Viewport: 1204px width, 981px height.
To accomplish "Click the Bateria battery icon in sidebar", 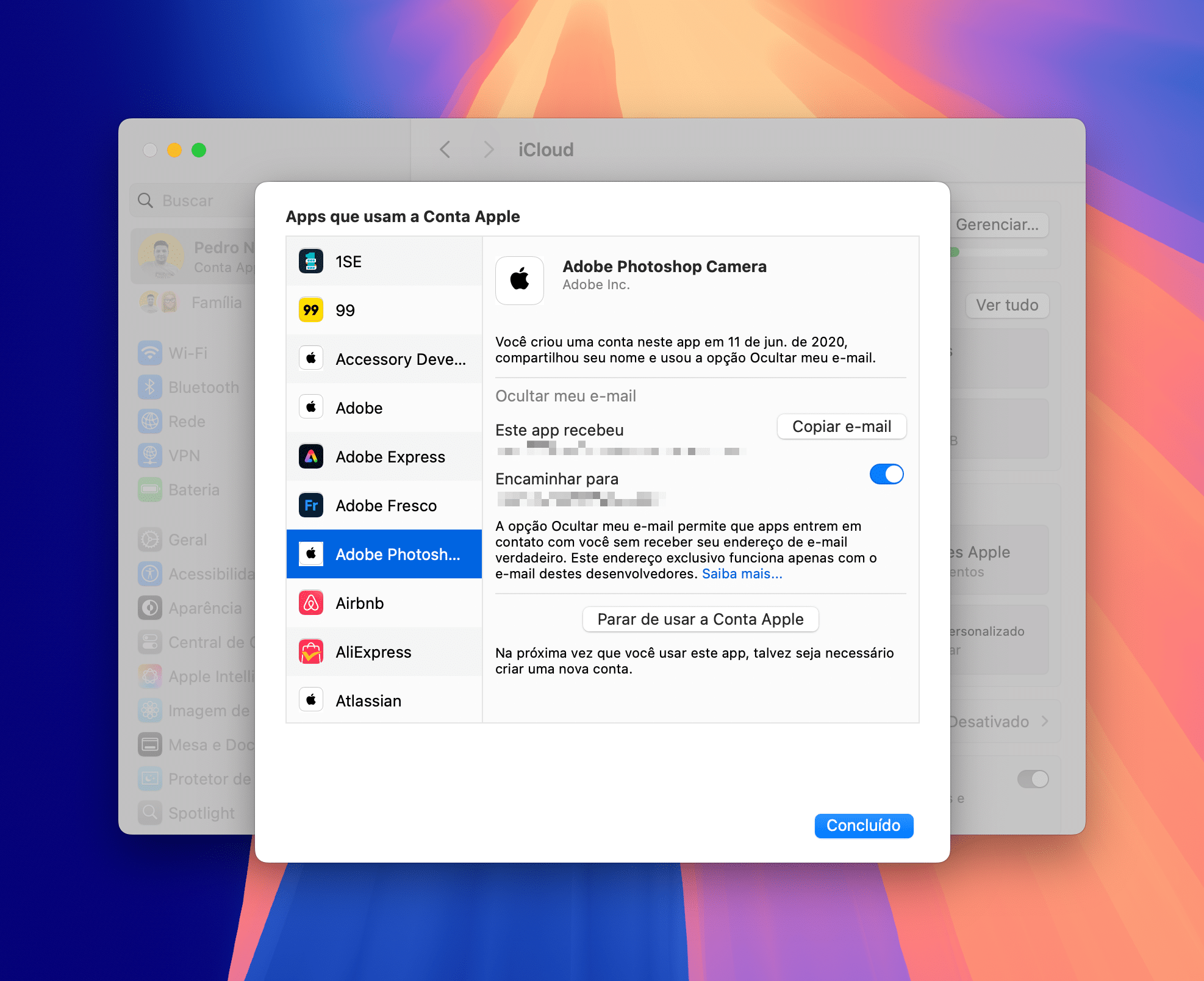I will 150,489.
